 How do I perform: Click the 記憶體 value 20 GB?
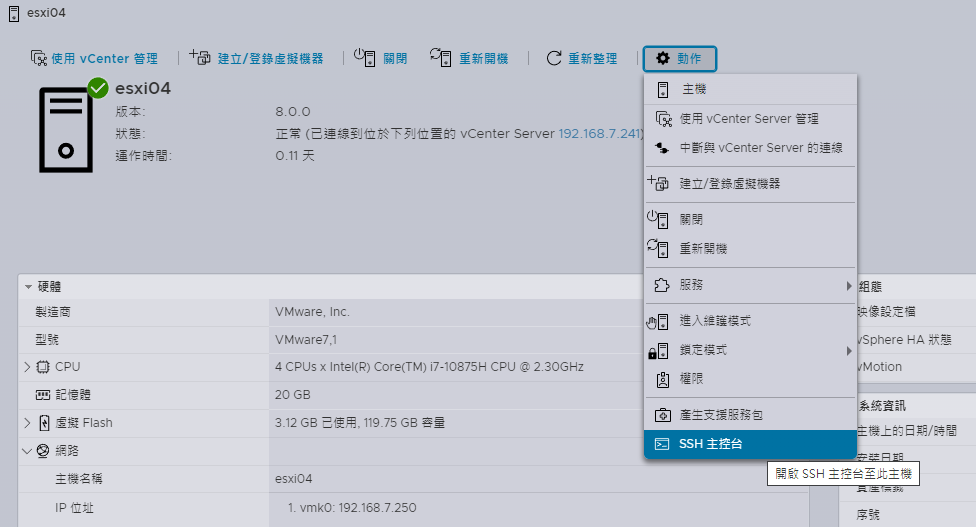click(293, 395)
